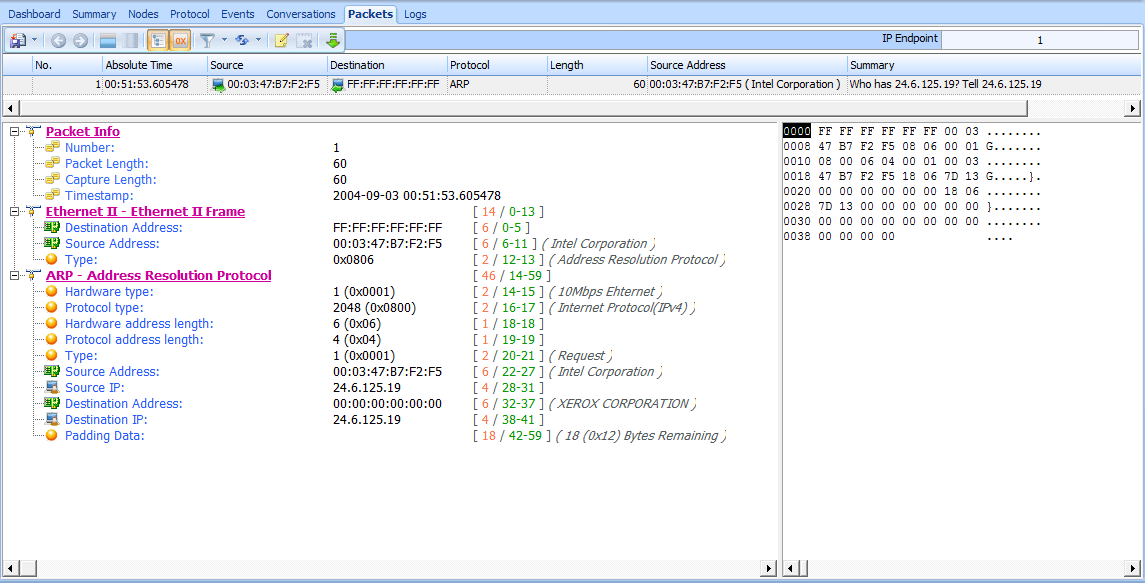Viewport: 1145px width, 583px height.
Task: Select the horizontal layout view icon
Action: pos(108,41)
